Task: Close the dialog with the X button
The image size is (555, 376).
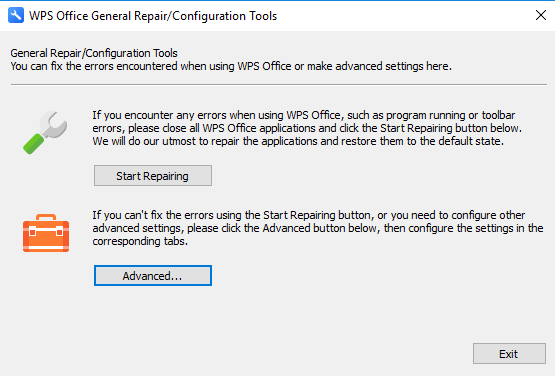Action: tap(540, 15)
